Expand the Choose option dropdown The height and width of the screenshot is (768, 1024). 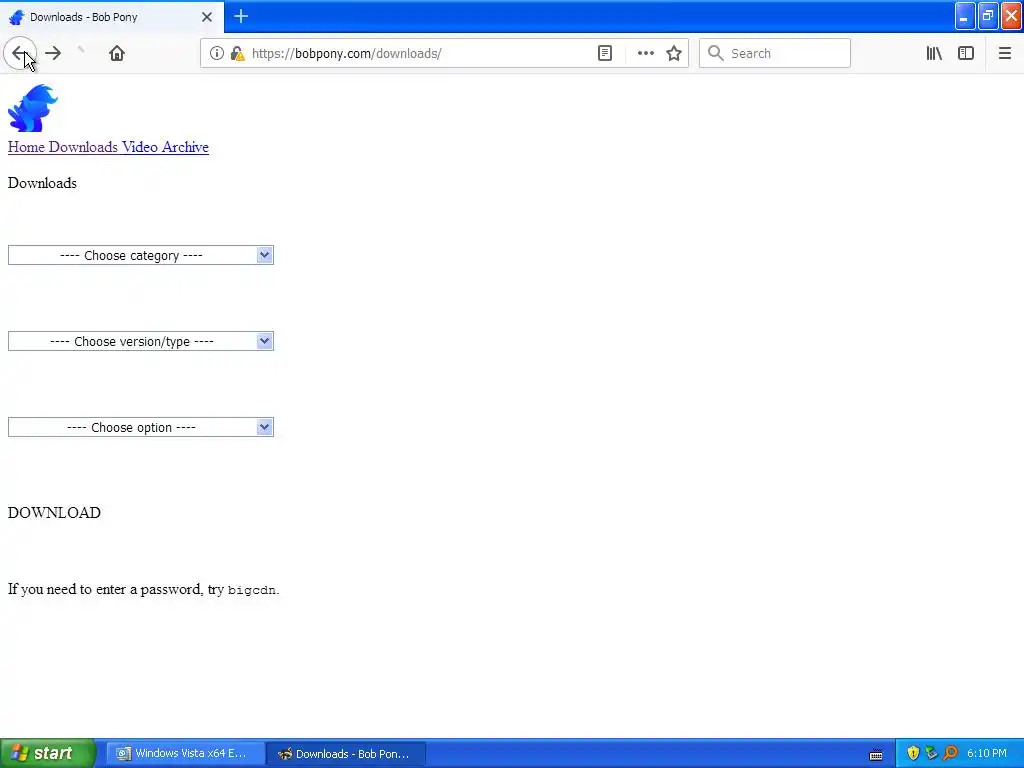click(x=140, y=428)
